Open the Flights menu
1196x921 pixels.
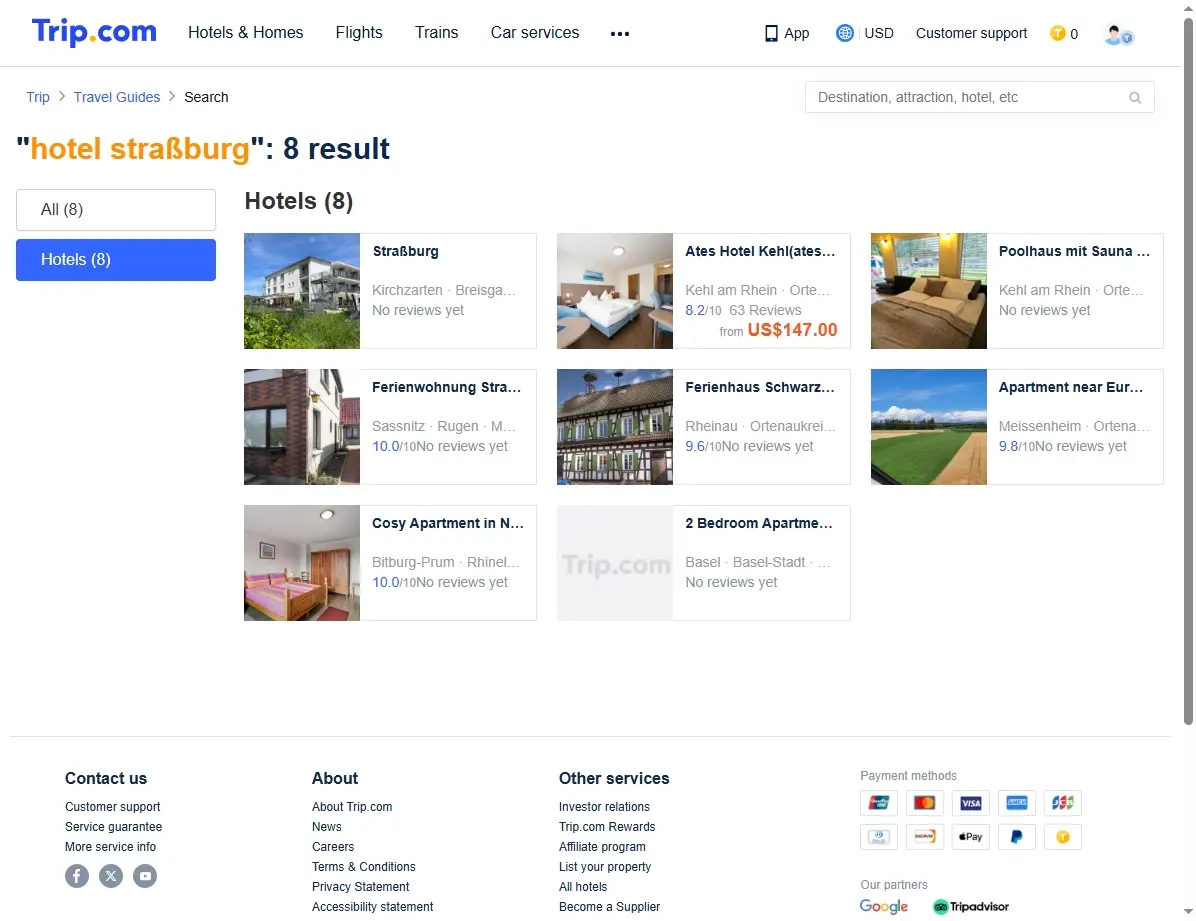[359, 33]
